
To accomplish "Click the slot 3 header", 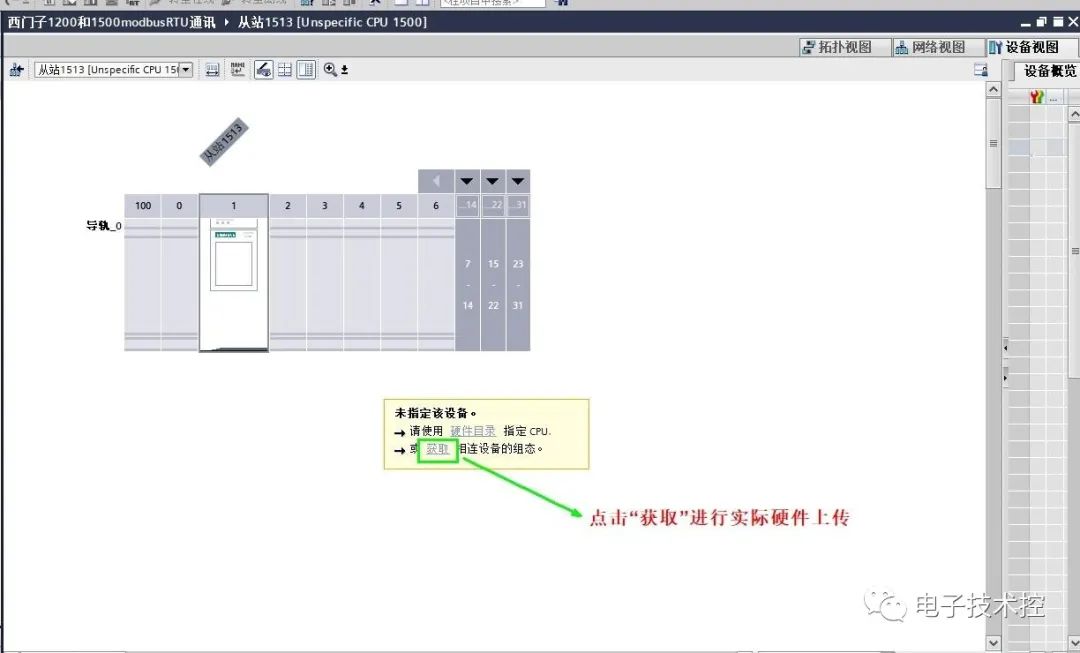I will (x=324, y=205).
